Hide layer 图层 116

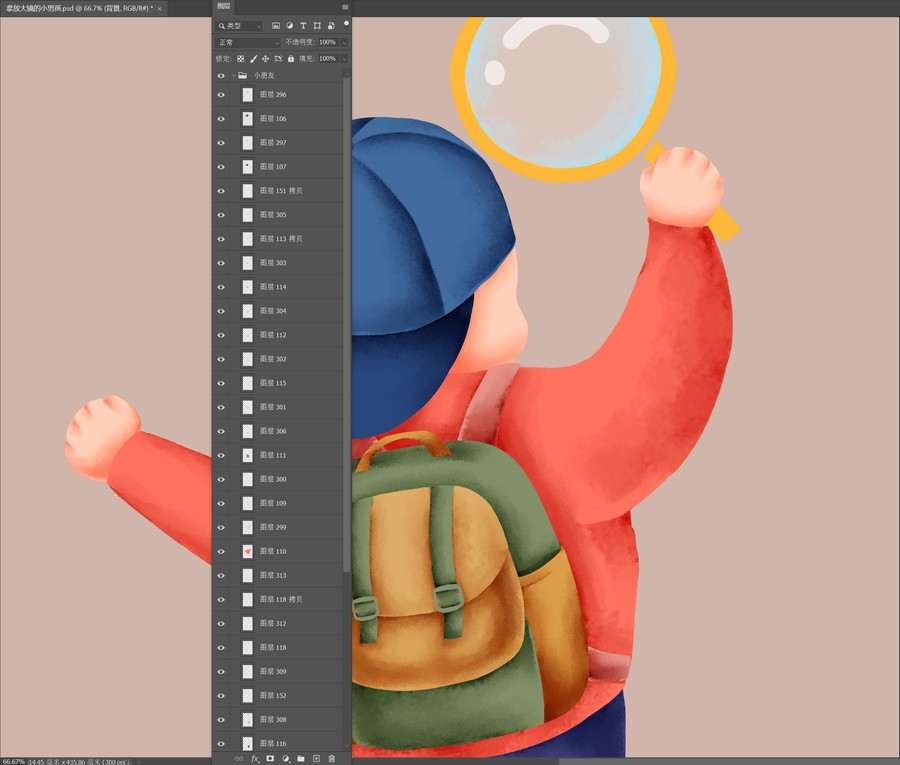[x=221, y=744]
